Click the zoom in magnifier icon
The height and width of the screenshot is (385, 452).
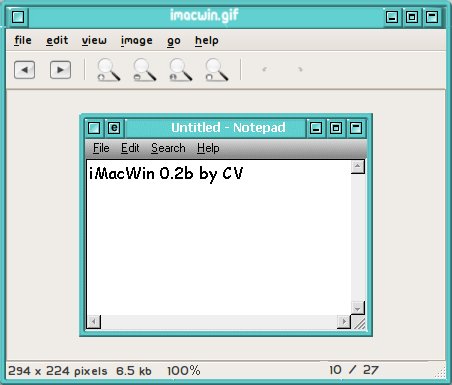108,70
